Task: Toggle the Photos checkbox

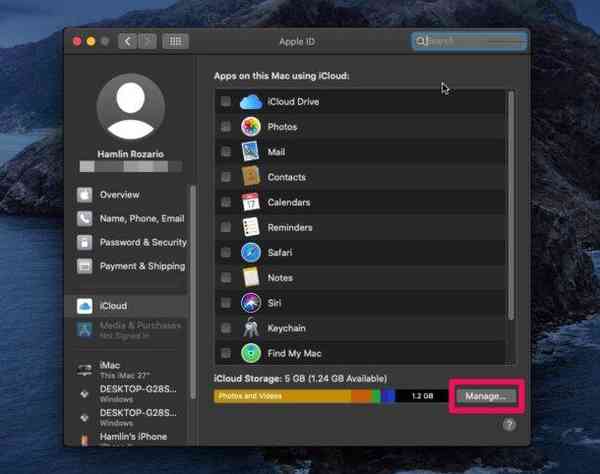Action: coord(226,127)
